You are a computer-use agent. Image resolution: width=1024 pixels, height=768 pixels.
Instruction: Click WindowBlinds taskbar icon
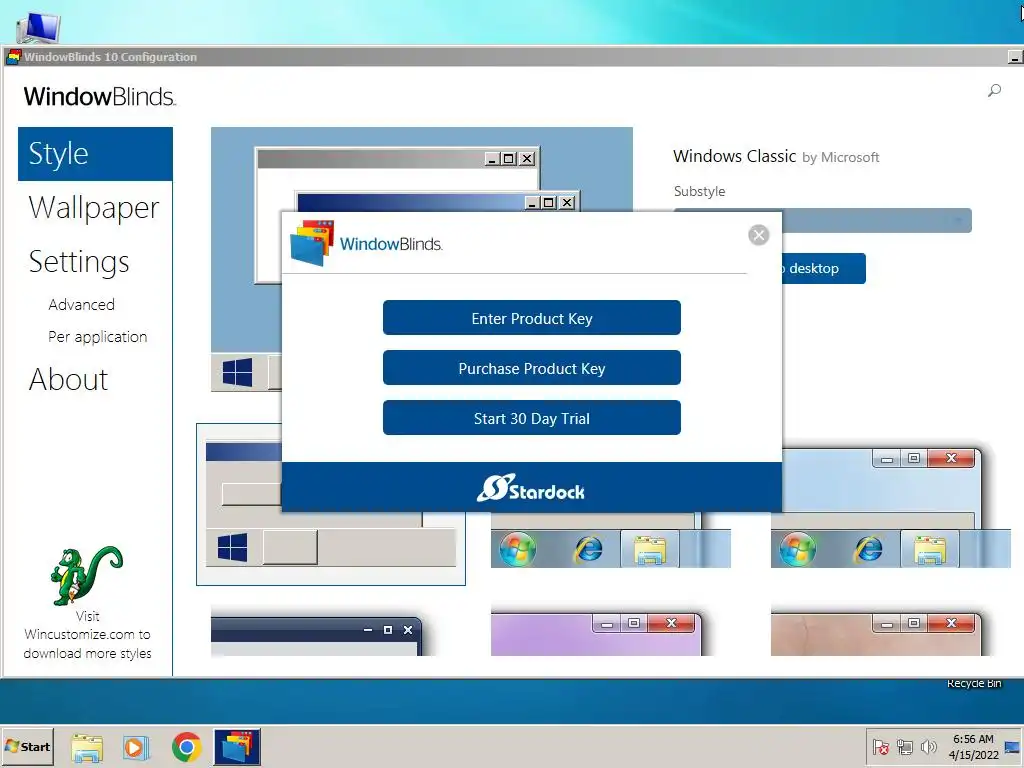tap(237, 747)
